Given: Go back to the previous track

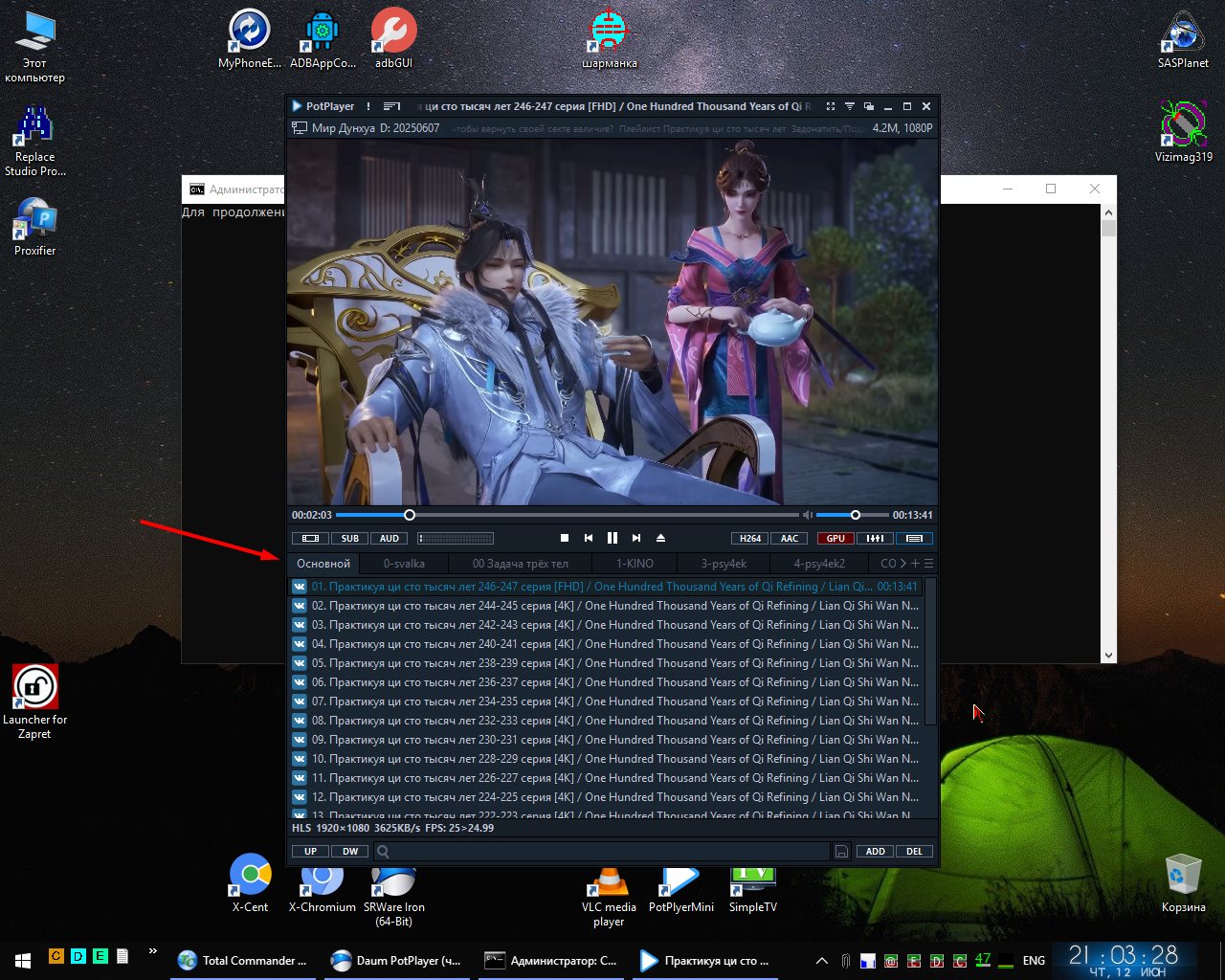Looking at the screenshot, I should tap(589, 538).
